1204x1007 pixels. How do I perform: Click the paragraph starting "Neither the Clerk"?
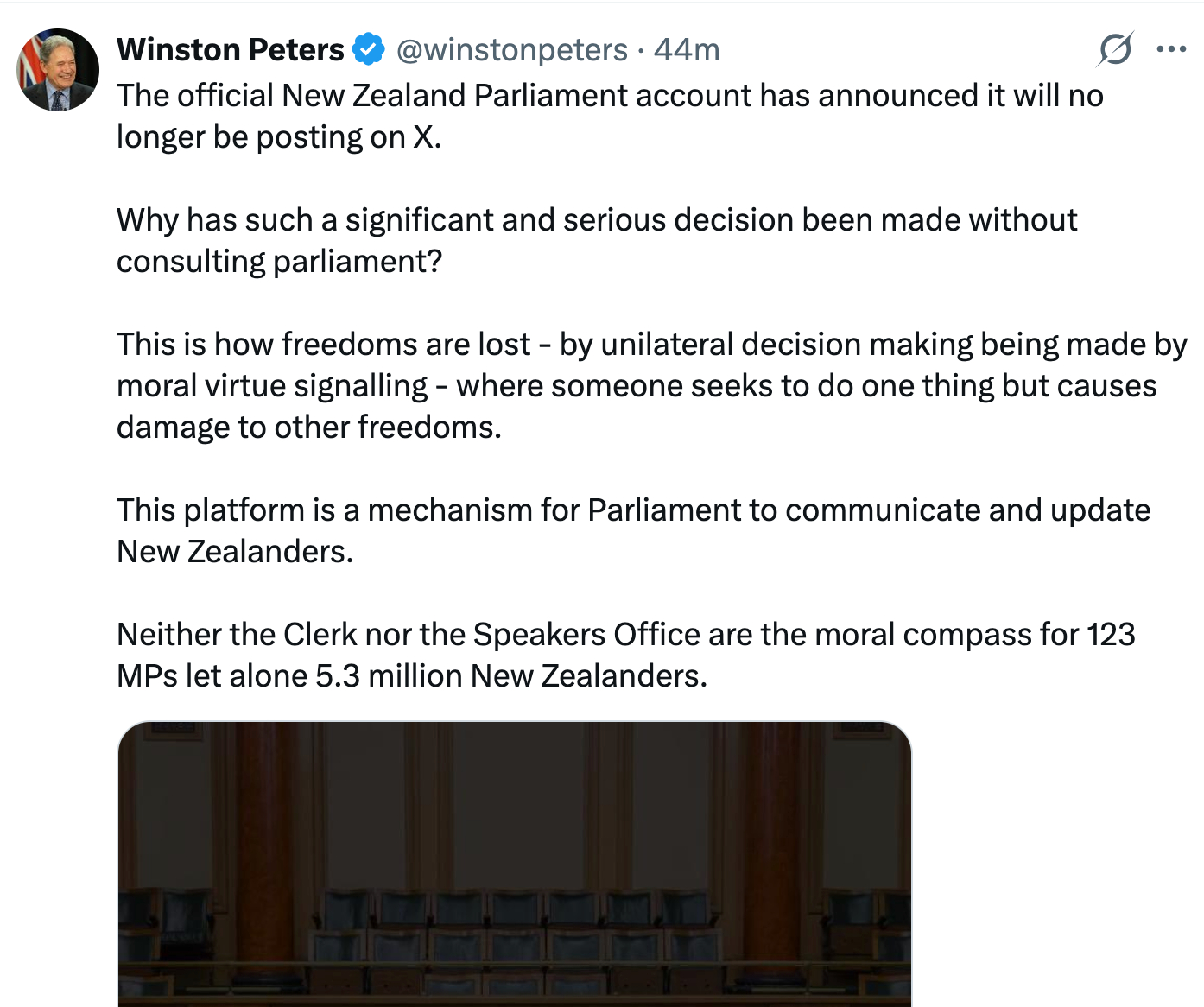pos(625,635)
